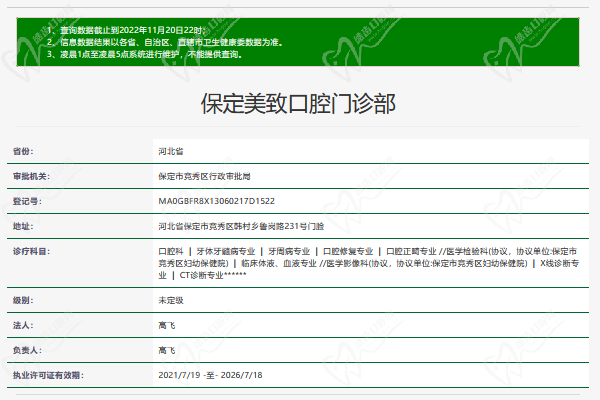Click the address 韩村乡鲁岗路231号门脸
The image size is (600, 400).
point(241,226)
